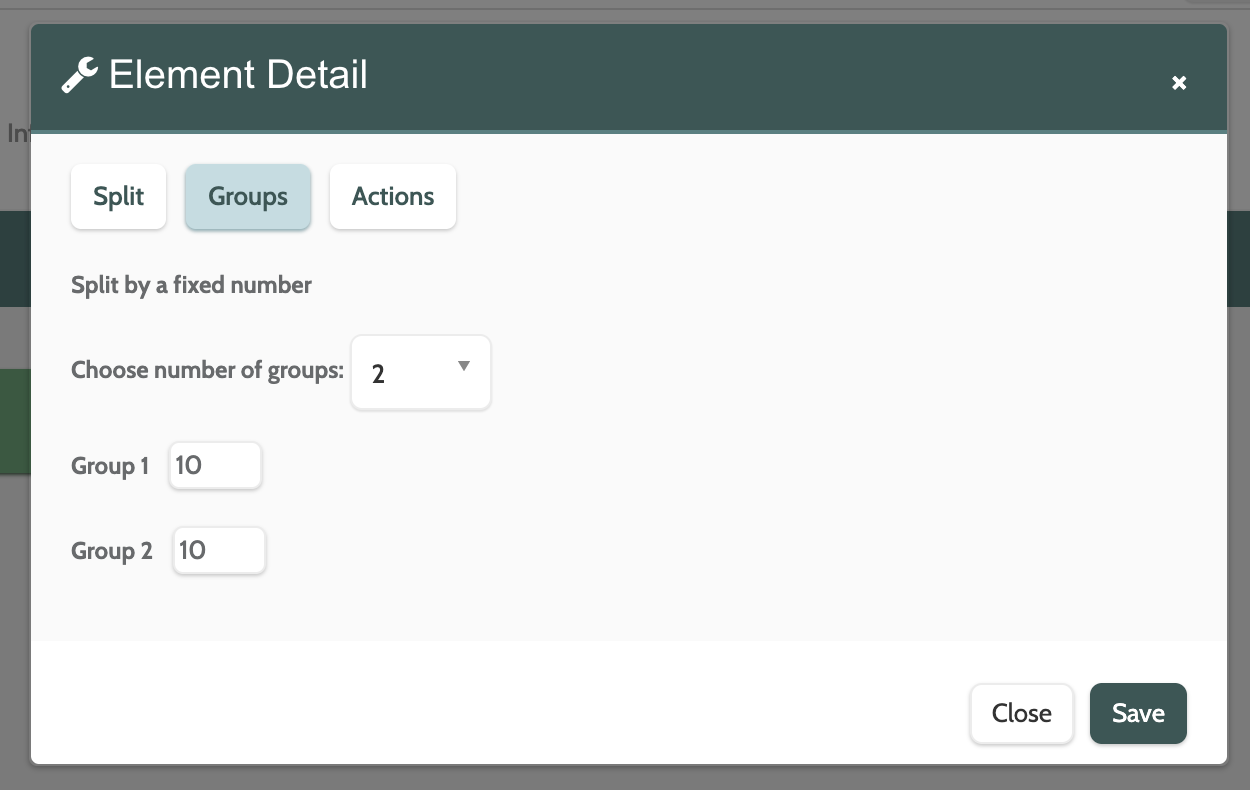
Task: Focus the Group 1 input field
Action: tap(216, 466)
